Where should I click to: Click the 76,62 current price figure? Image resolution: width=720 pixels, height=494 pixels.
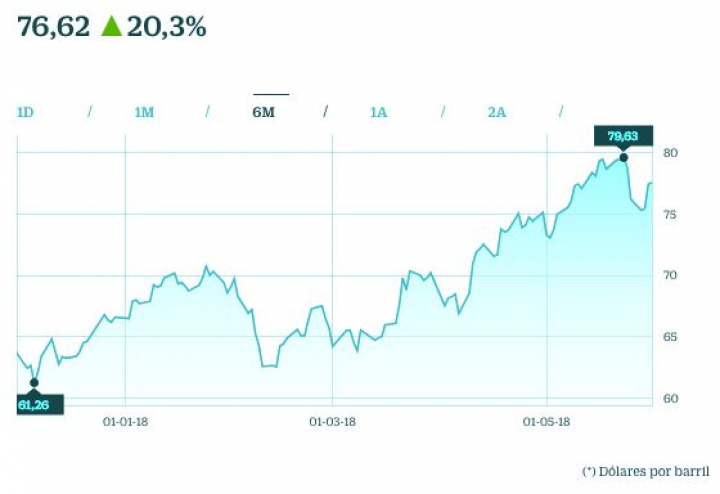[x=54, y=27]
